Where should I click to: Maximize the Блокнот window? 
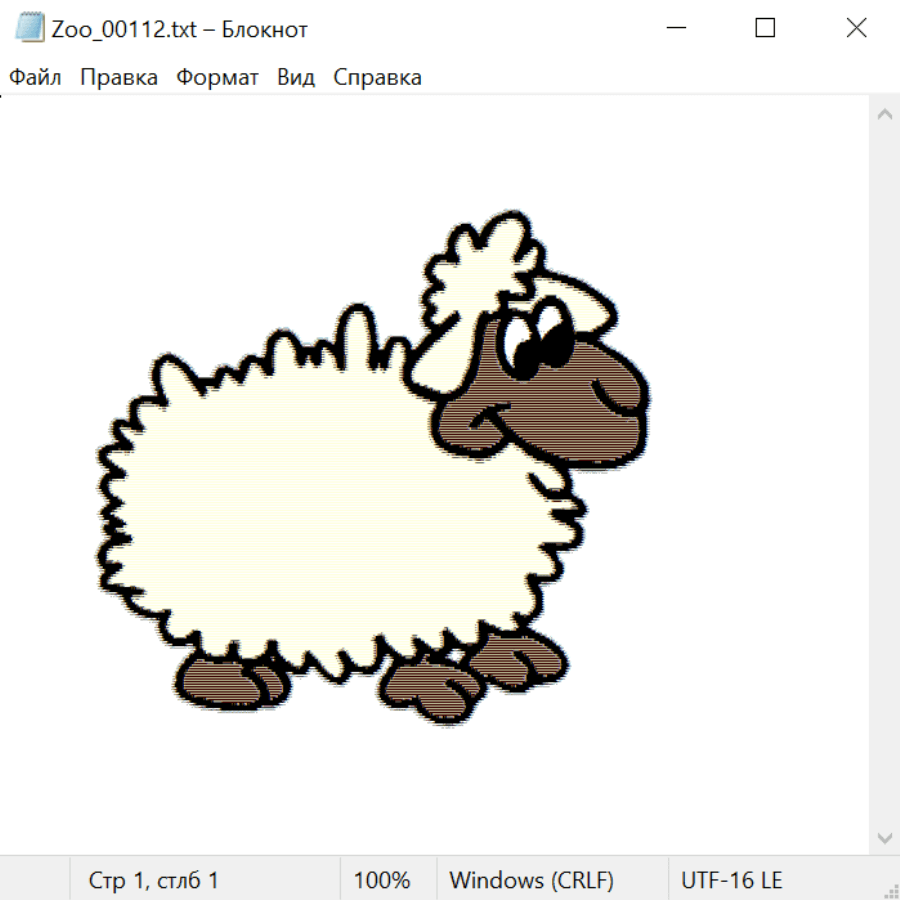765,28
